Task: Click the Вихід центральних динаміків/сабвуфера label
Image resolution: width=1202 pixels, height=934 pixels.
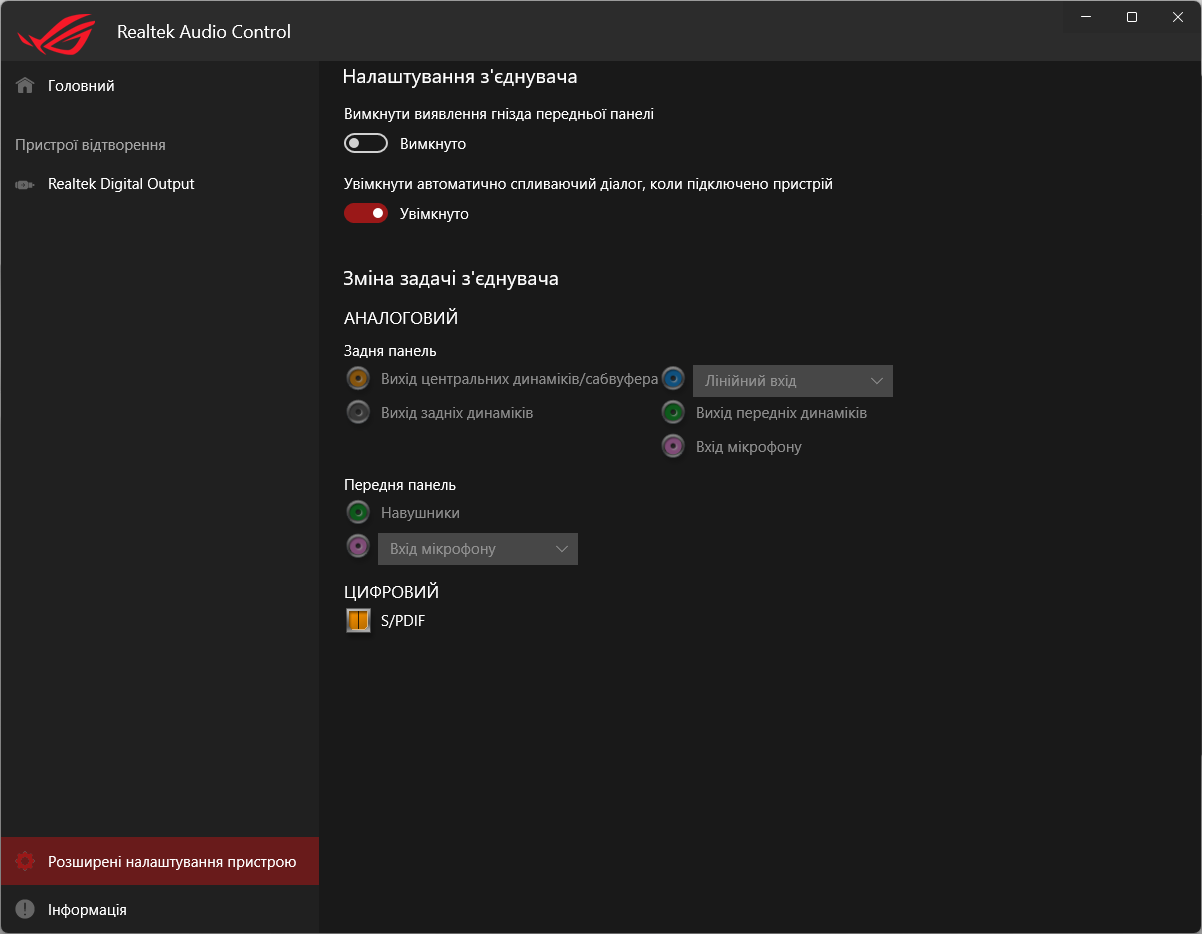Action: pos(519,379)
